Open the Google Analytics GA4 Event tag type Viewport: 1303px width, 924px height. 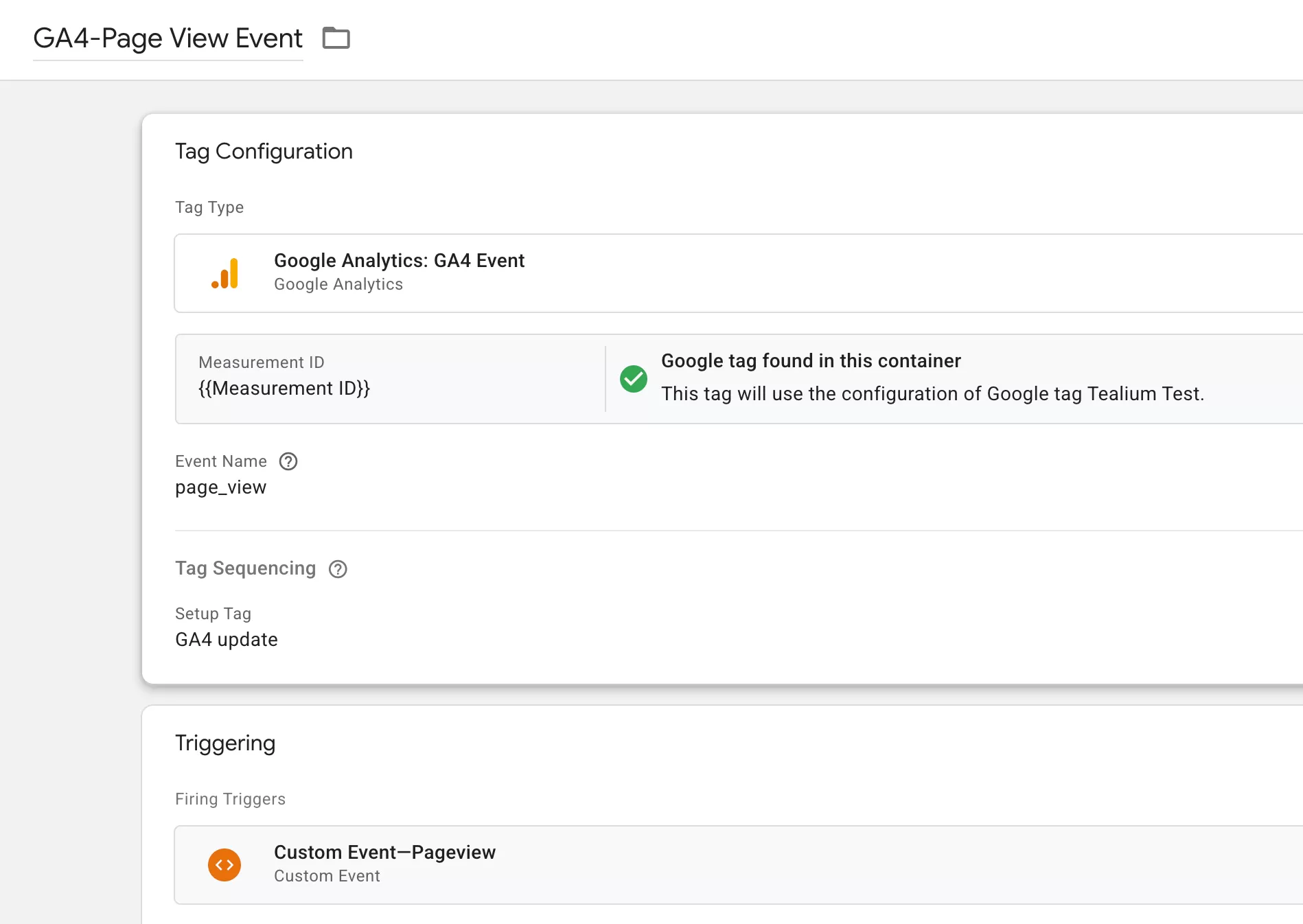coord(739,273)
